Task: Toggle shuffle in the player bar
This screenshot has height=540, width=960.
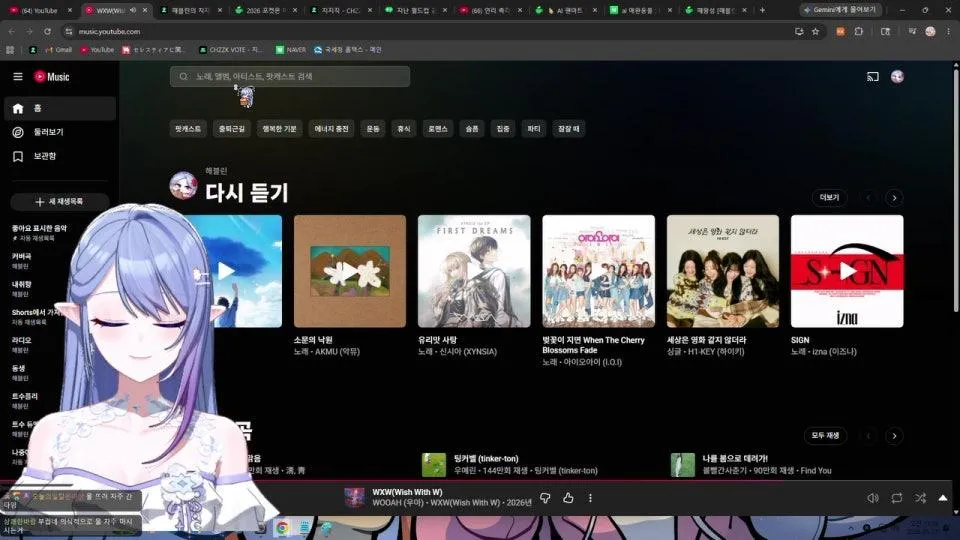Action: click(920, 498)
